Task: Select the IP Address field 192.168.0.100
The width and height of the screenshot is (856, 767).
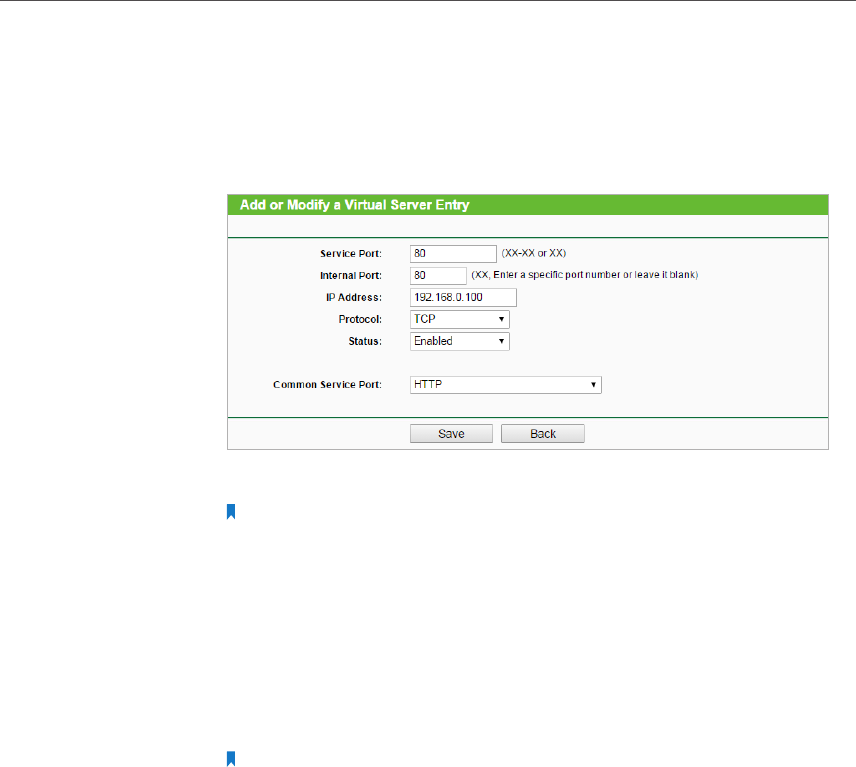Action: coord(463,298)
